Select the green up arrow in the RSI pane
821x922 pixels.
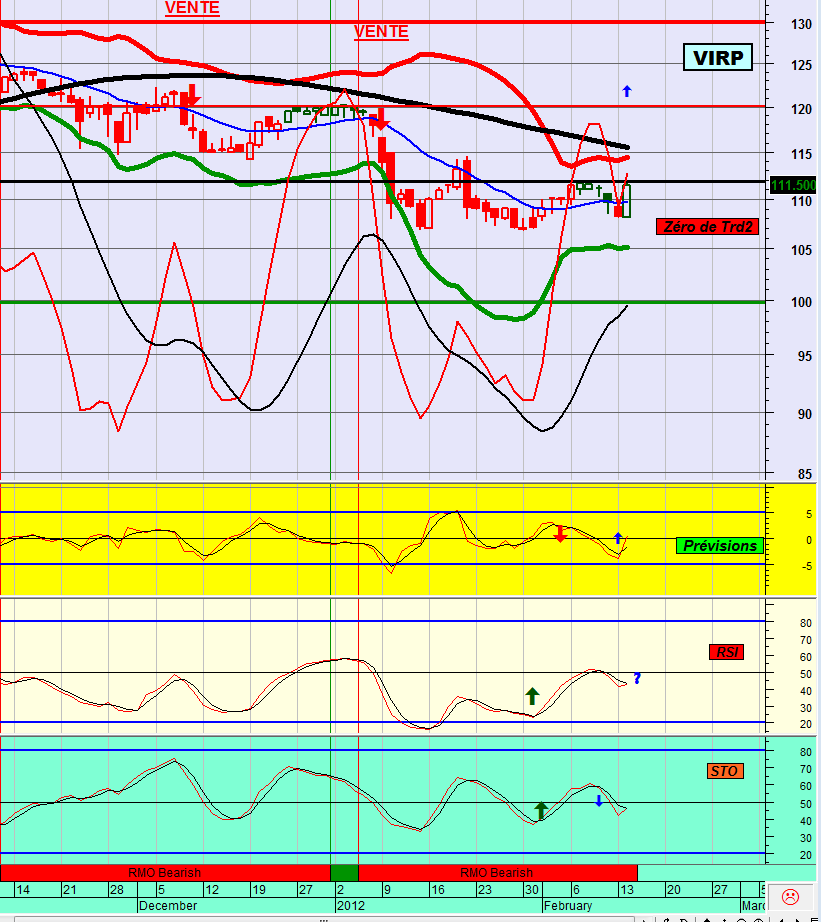[532, 696]
